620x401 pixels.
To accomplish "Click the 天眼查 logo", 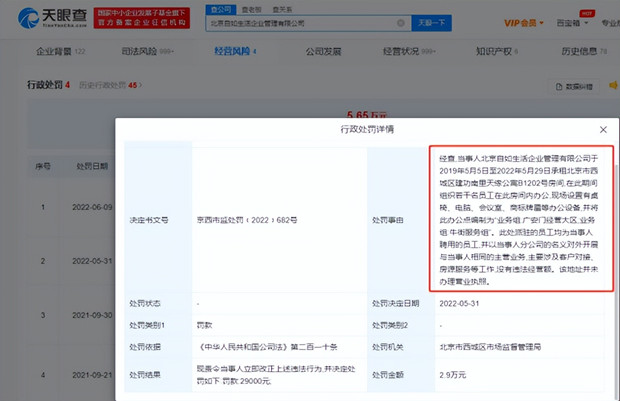I will tap(53, 18).
